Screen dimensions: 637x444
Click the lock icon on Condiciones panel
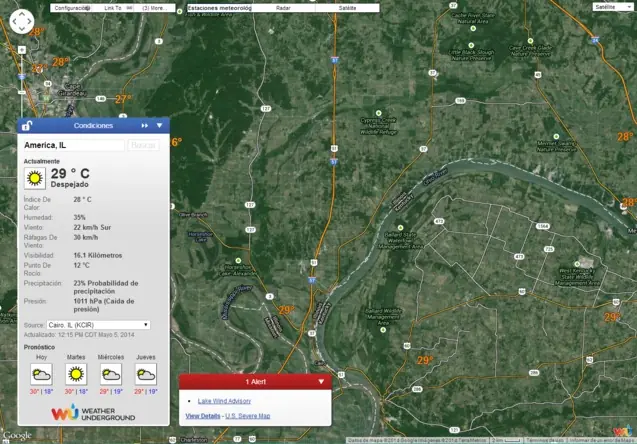27,126
